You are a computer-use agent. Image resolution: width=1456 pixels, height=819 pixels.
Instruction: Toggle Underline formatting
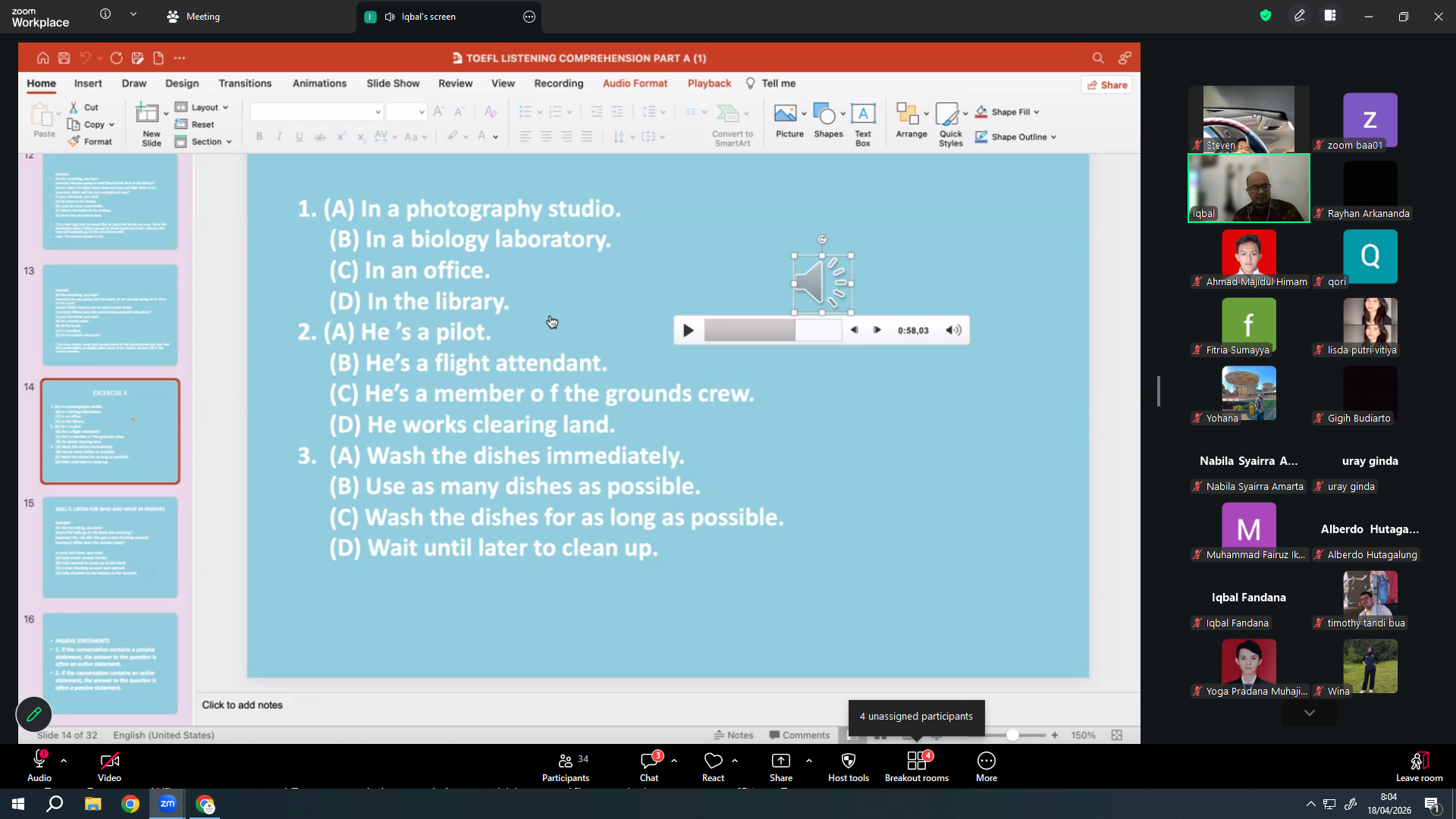pyautogui.click(x=300, y=136)
